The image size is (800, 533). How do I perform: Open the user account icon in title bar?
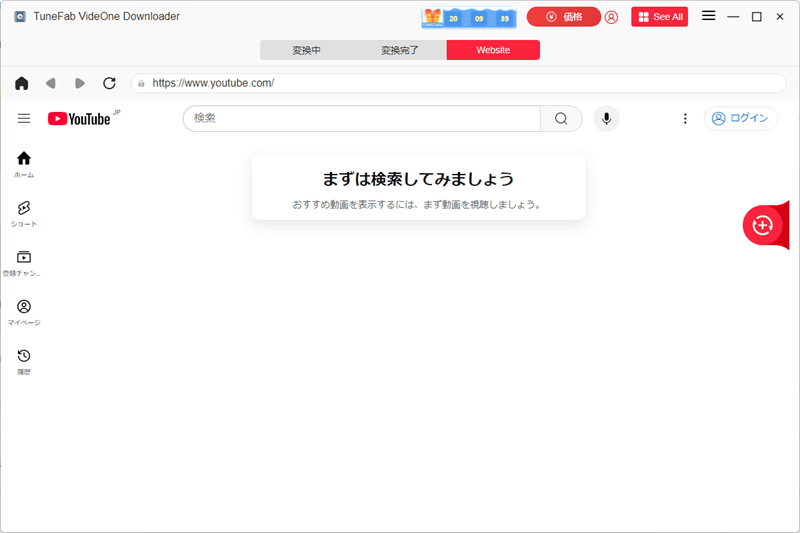[x=611, y=17]
